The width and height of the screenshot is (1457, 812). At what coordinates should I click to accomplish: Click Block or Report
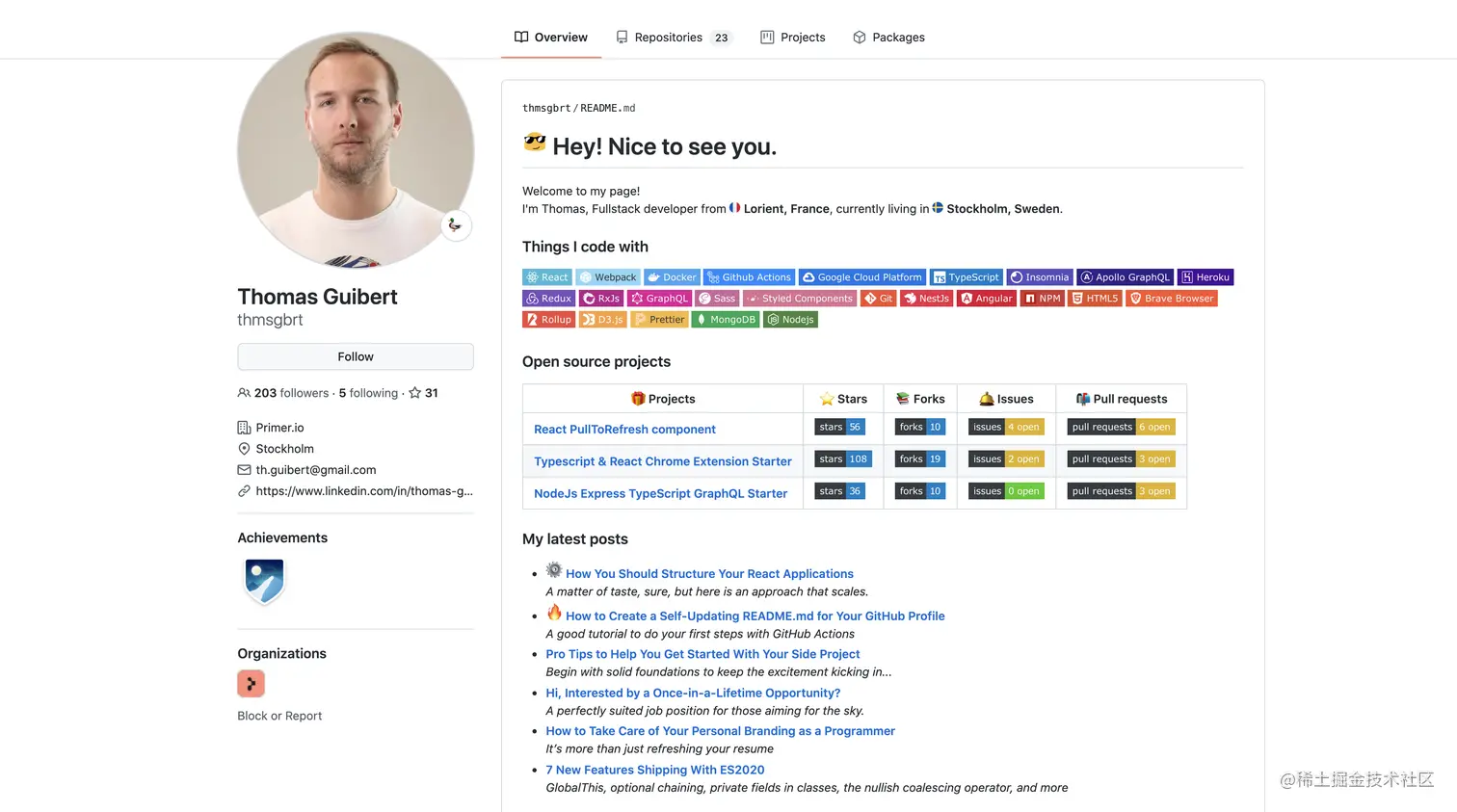tap(279, 716)
